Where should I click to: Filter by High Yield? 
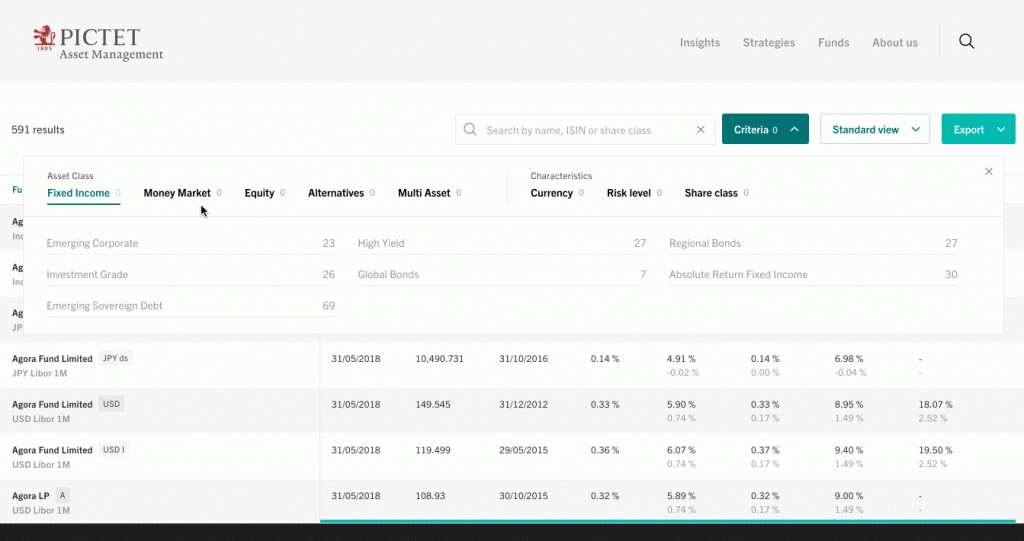pos(502,243)
